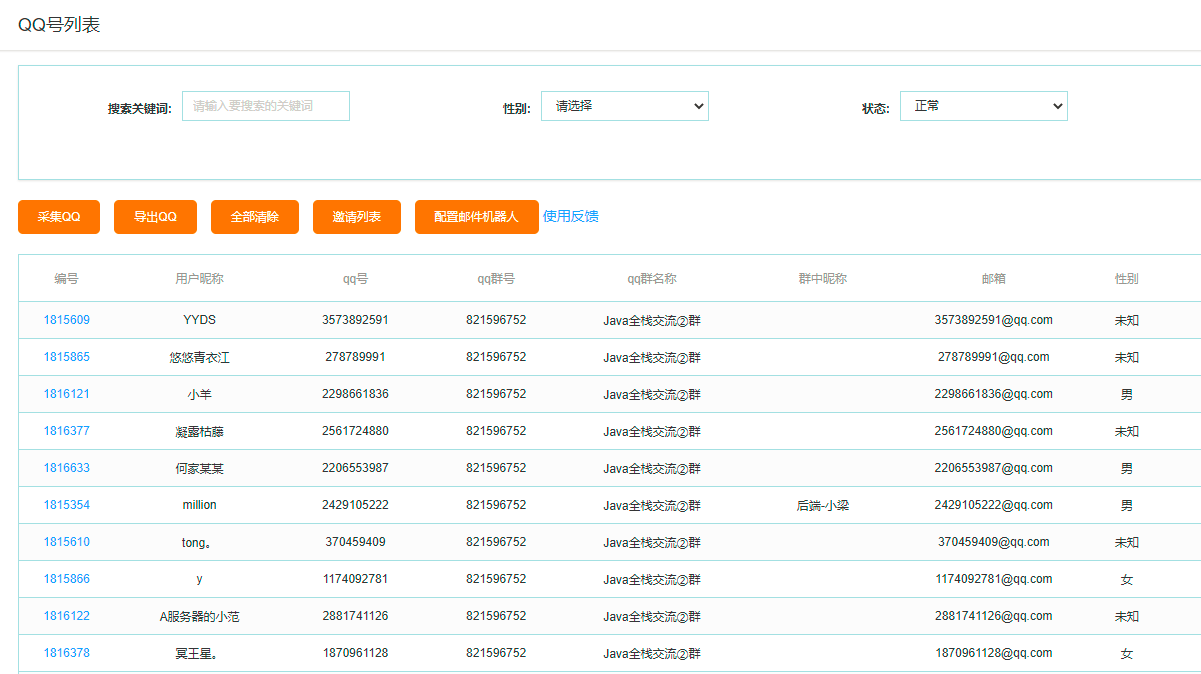
Task: Select record ID 1816122
Action: point(66,616)
